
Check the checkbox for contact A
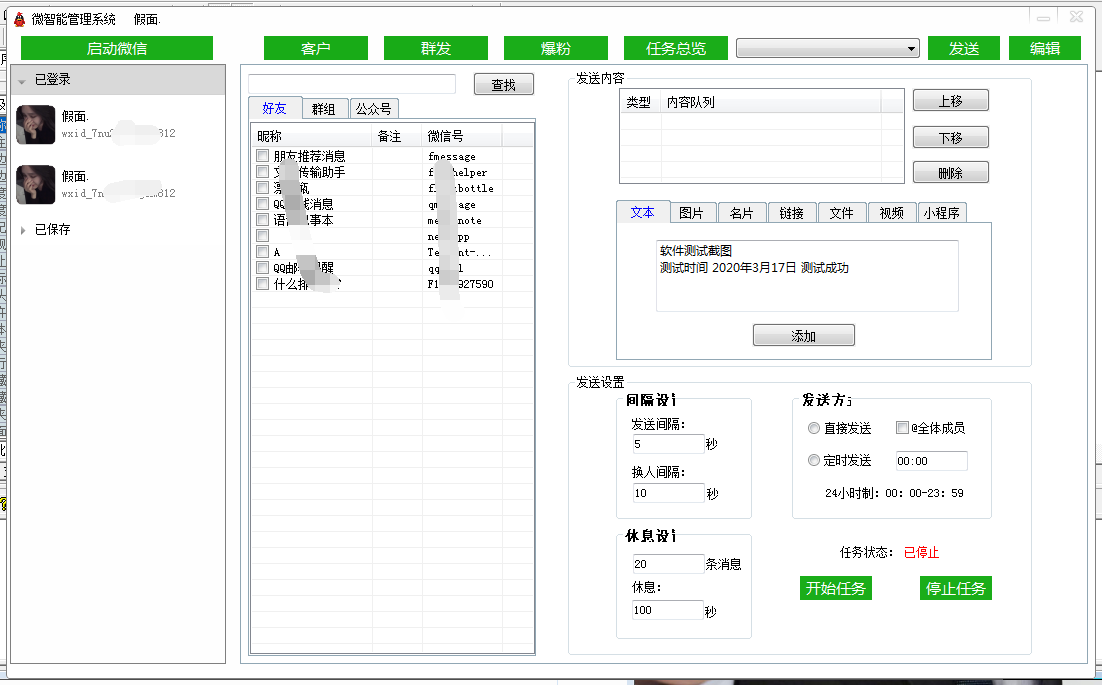coord(262,252)
